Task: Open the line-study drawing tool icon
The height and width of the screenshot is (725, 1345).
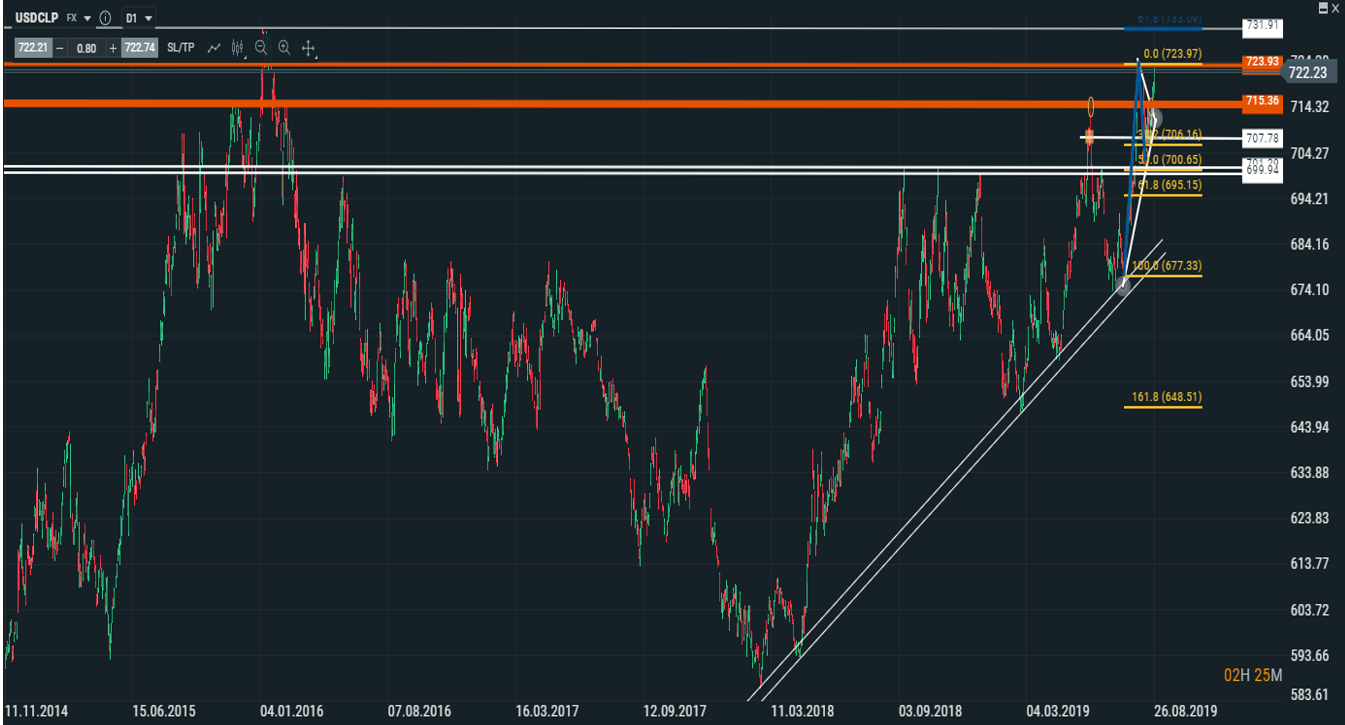Action: 214,47
